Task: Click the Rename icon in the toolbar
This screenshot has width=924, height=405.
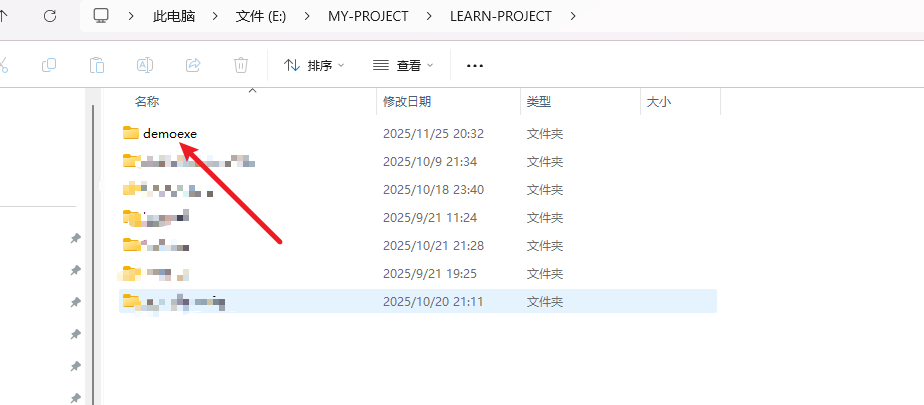Action: pyautogui.click(x=145, y=65)
